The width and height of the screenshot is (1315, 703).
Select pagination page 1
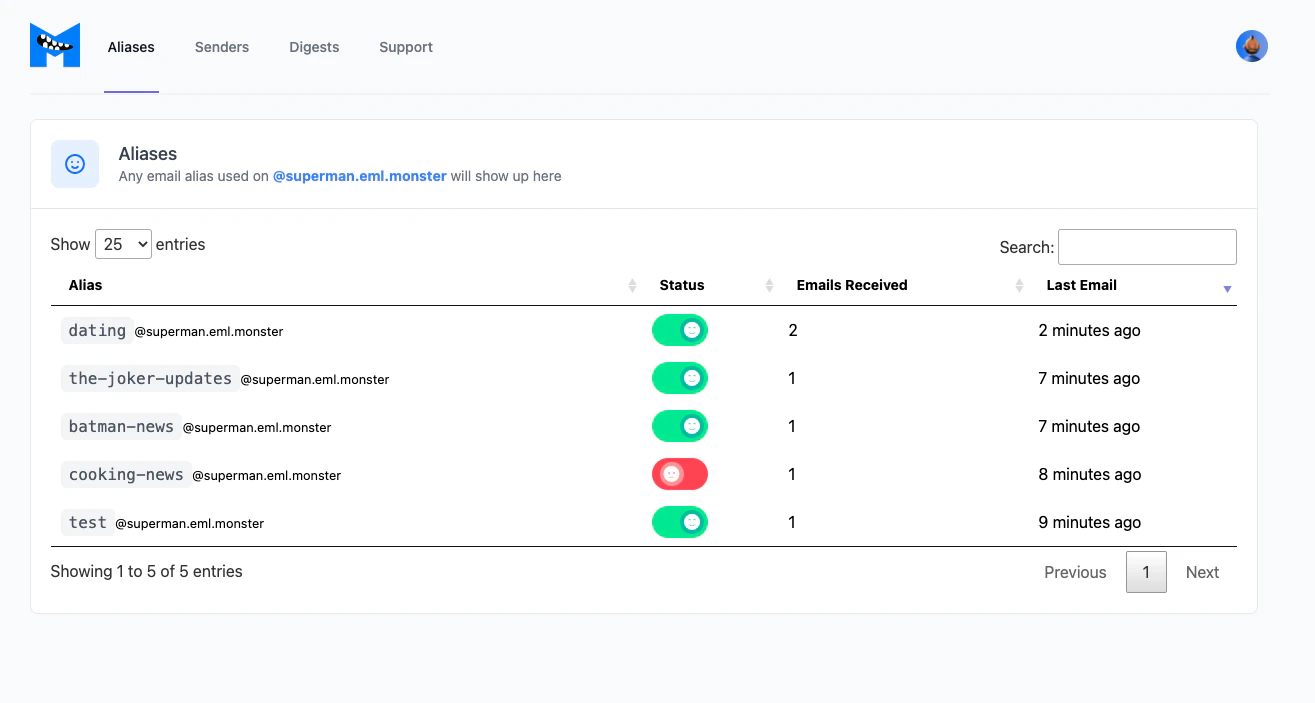point(1146,572)
